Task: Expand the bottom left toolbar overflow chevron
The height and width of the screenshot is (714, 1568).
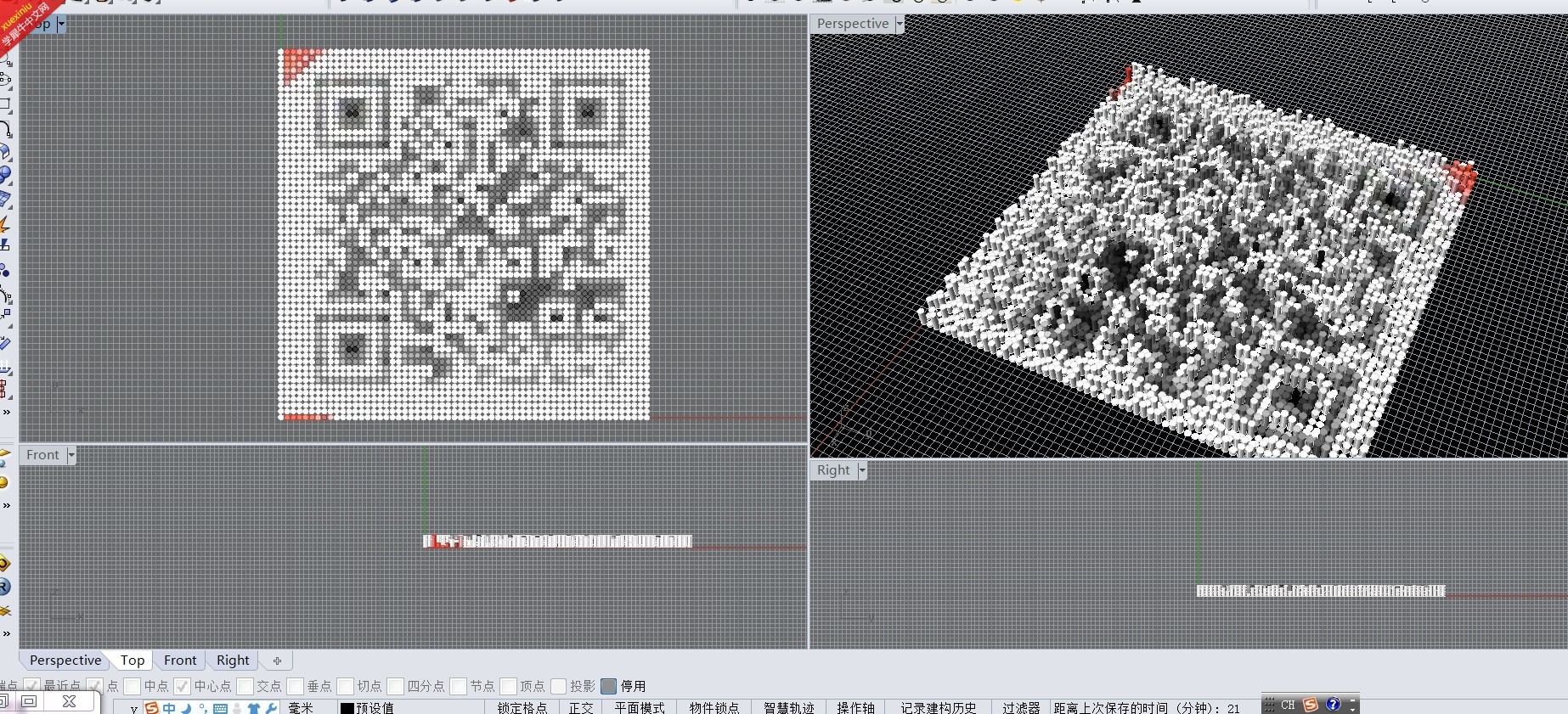Action: tap(7, 632)
